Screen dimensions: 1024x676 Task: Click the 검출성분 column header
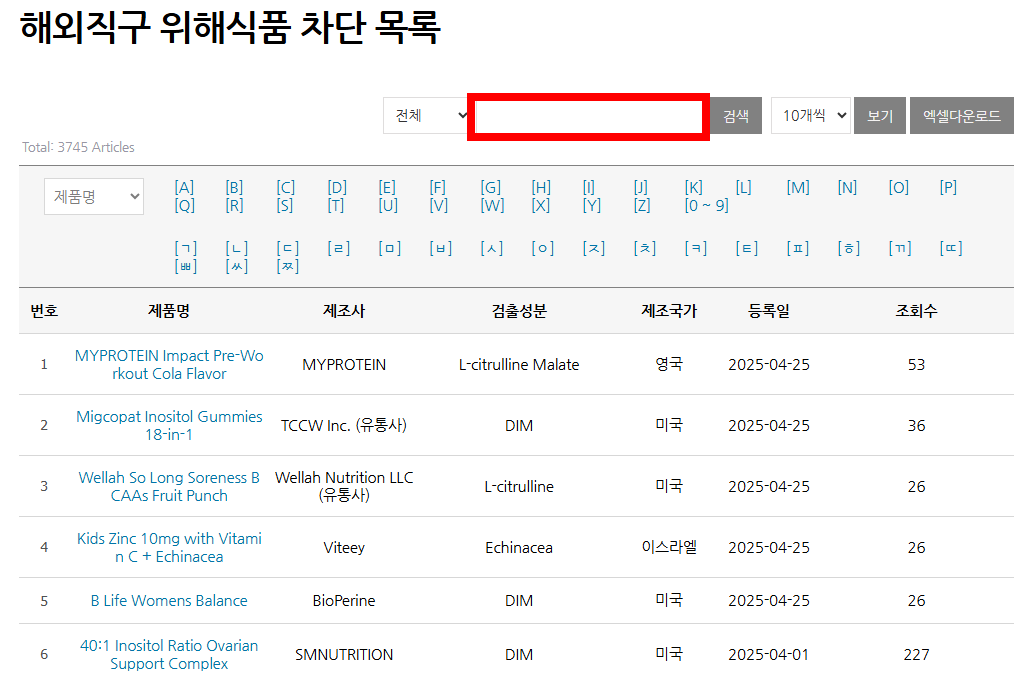click(519, 311)
